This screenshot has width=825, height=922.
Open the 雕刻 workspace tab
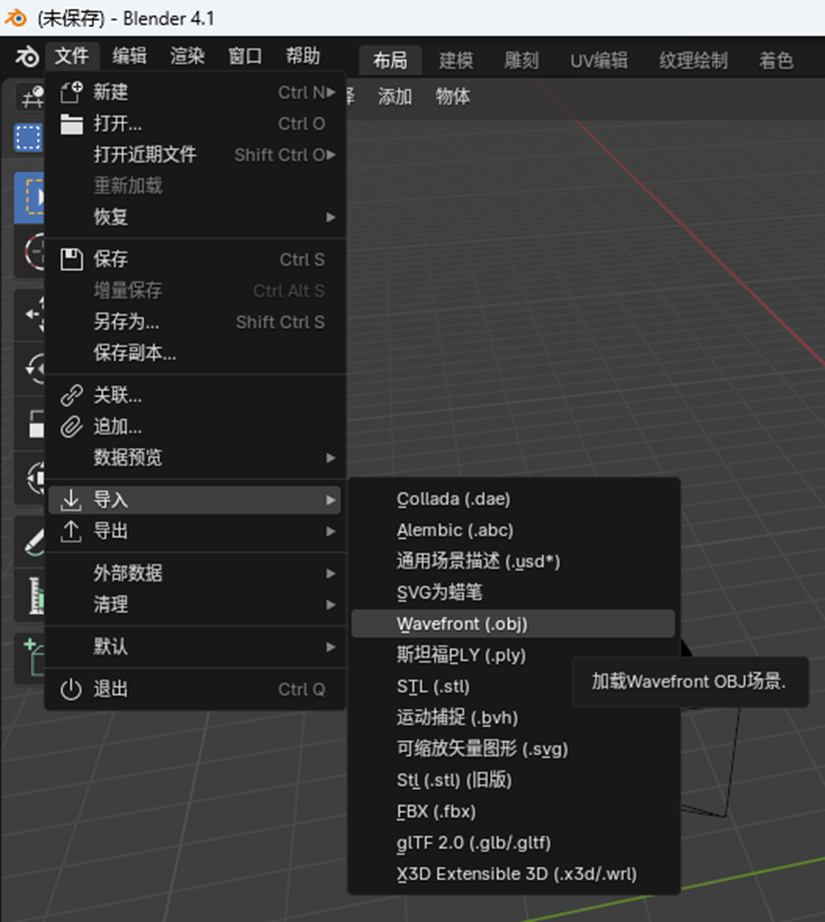(x=521, y=60)
